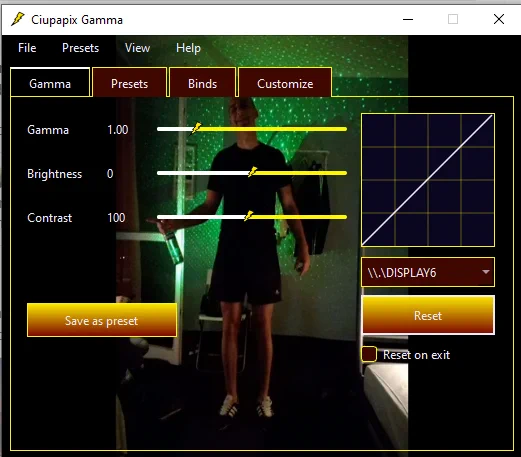Click the gamma curve graph

428,180
